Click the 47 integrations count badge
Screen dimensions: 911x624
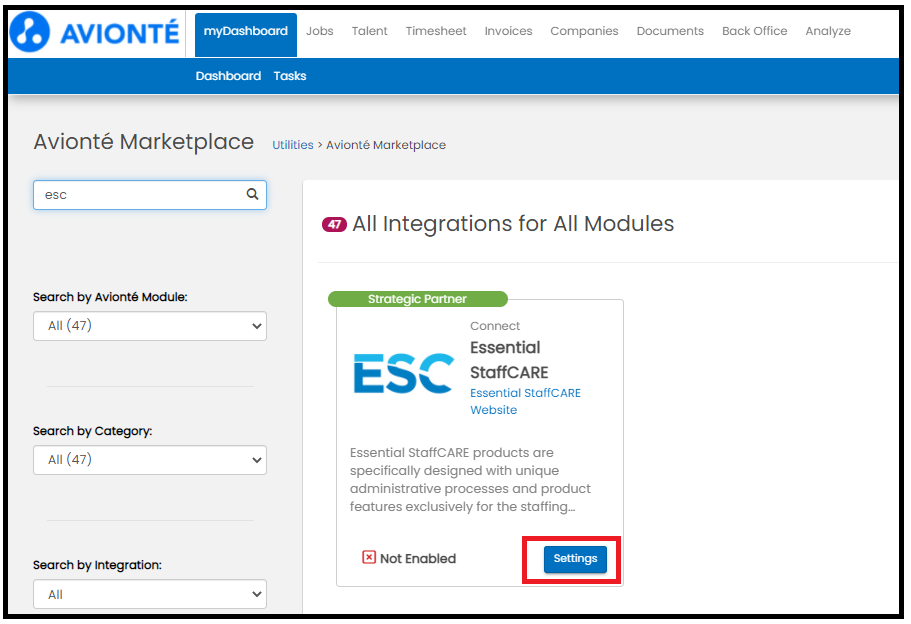pyautogui.click(x=334, y=224)
